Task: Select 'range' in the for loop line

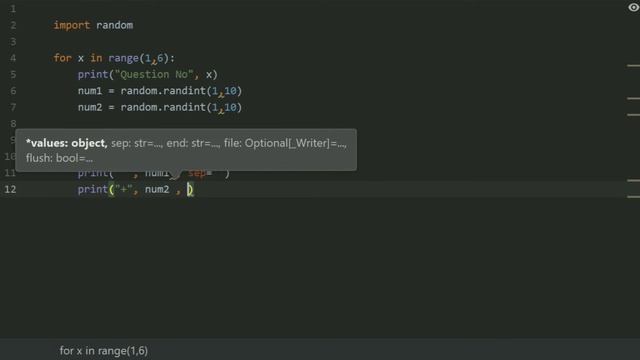Action: (124, 58)
